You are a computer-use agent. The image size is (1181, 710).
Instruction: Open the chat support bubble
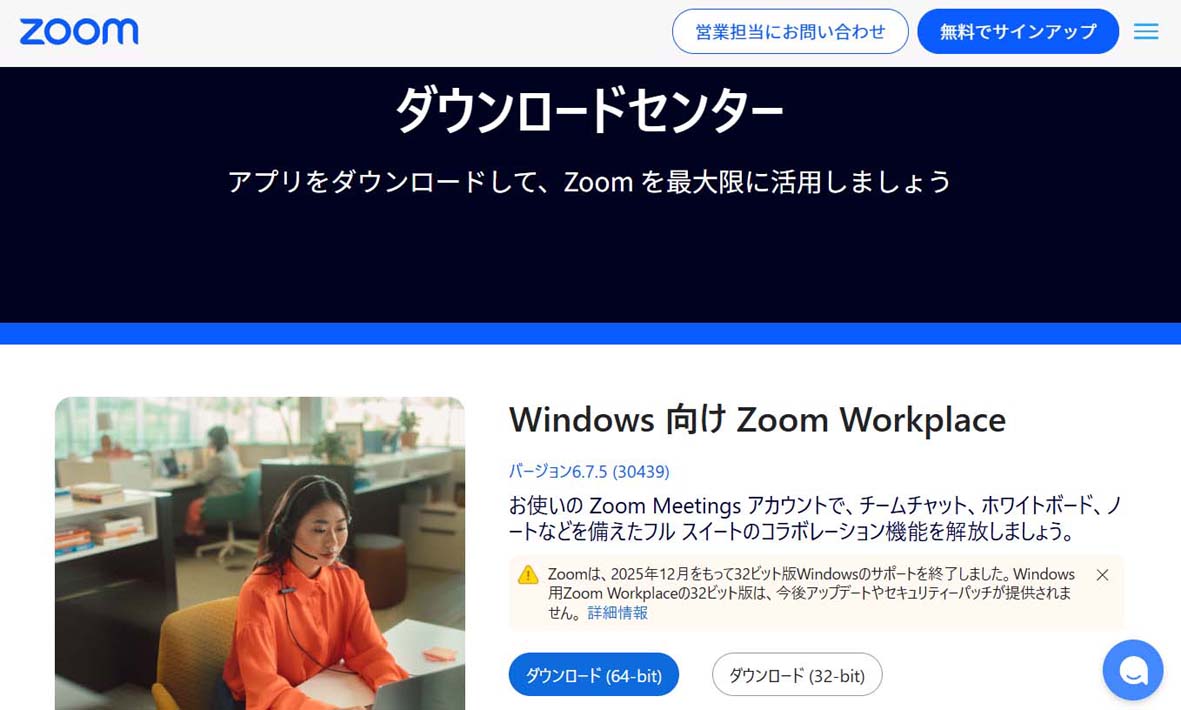(x=1133, y=669)
